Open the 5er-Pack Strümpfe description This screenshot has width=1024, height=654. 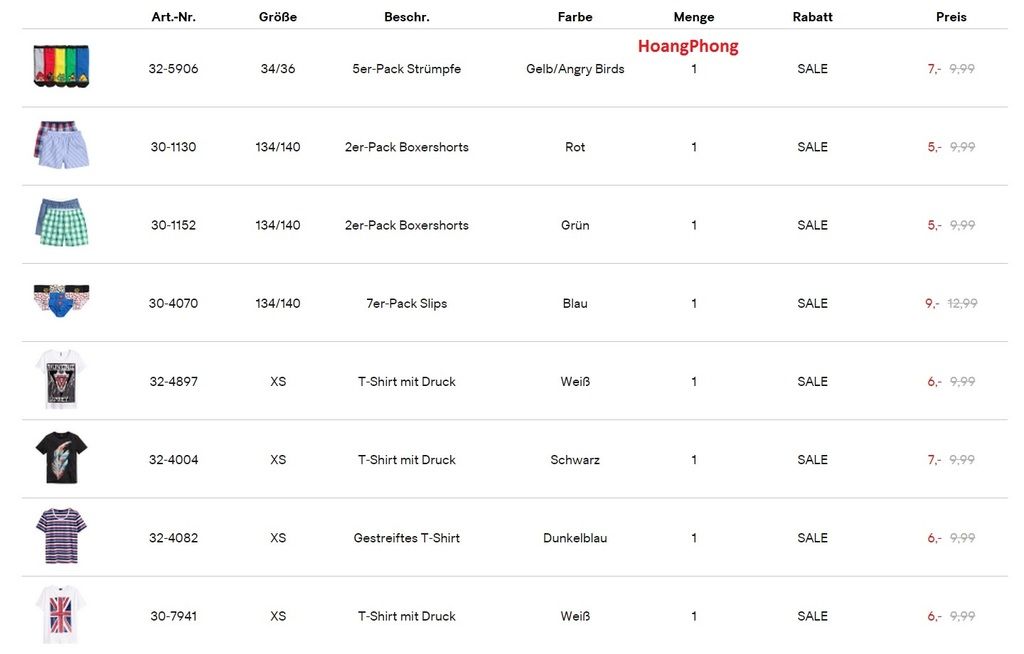point(407,69)
